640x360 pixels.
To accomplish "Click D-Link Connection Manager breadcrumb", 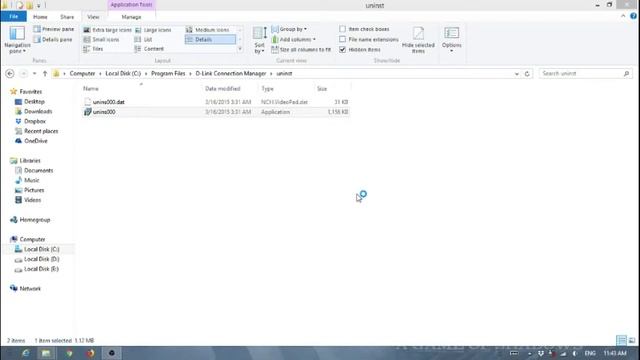I will (231, 73).
